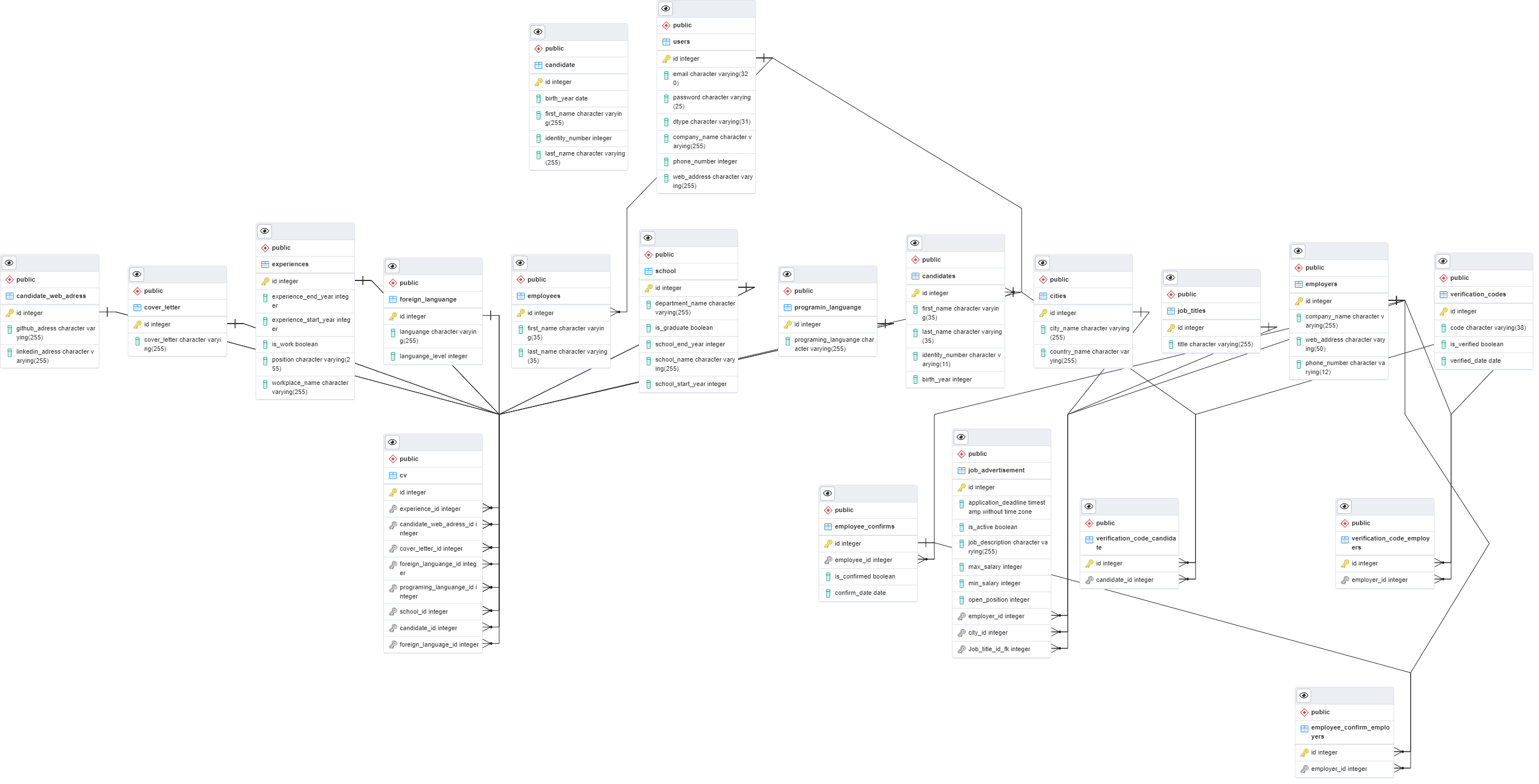Click the schema icon next to public in candidates
Viewport: 1539px width, 784px height.
point(915,259)
